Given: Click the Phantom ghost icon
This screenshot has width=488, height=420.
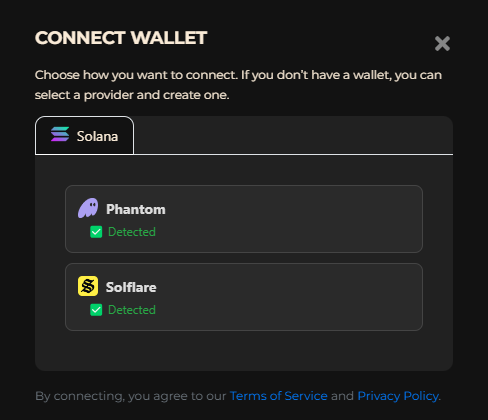Looking at the screenshot, I should point(88,208).
